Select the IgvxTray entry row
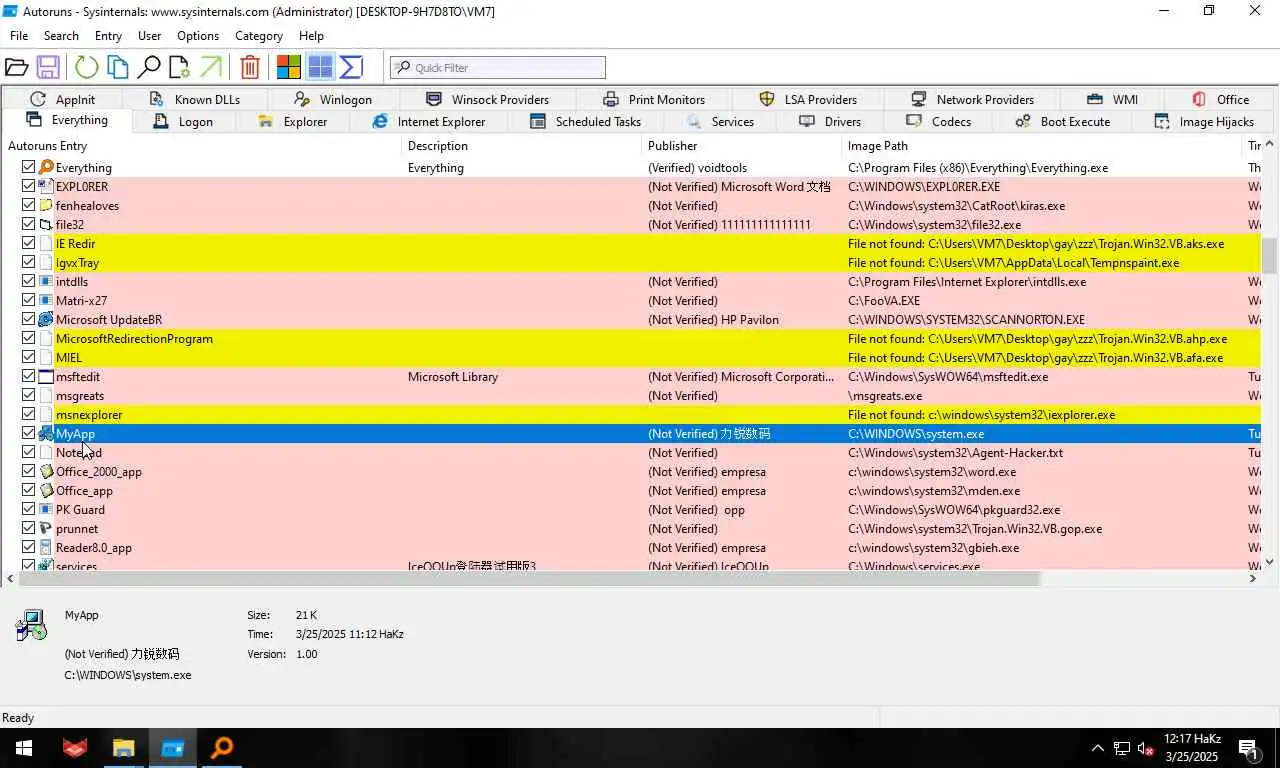This screenshot has height=768, width=1280. [631, 263]
